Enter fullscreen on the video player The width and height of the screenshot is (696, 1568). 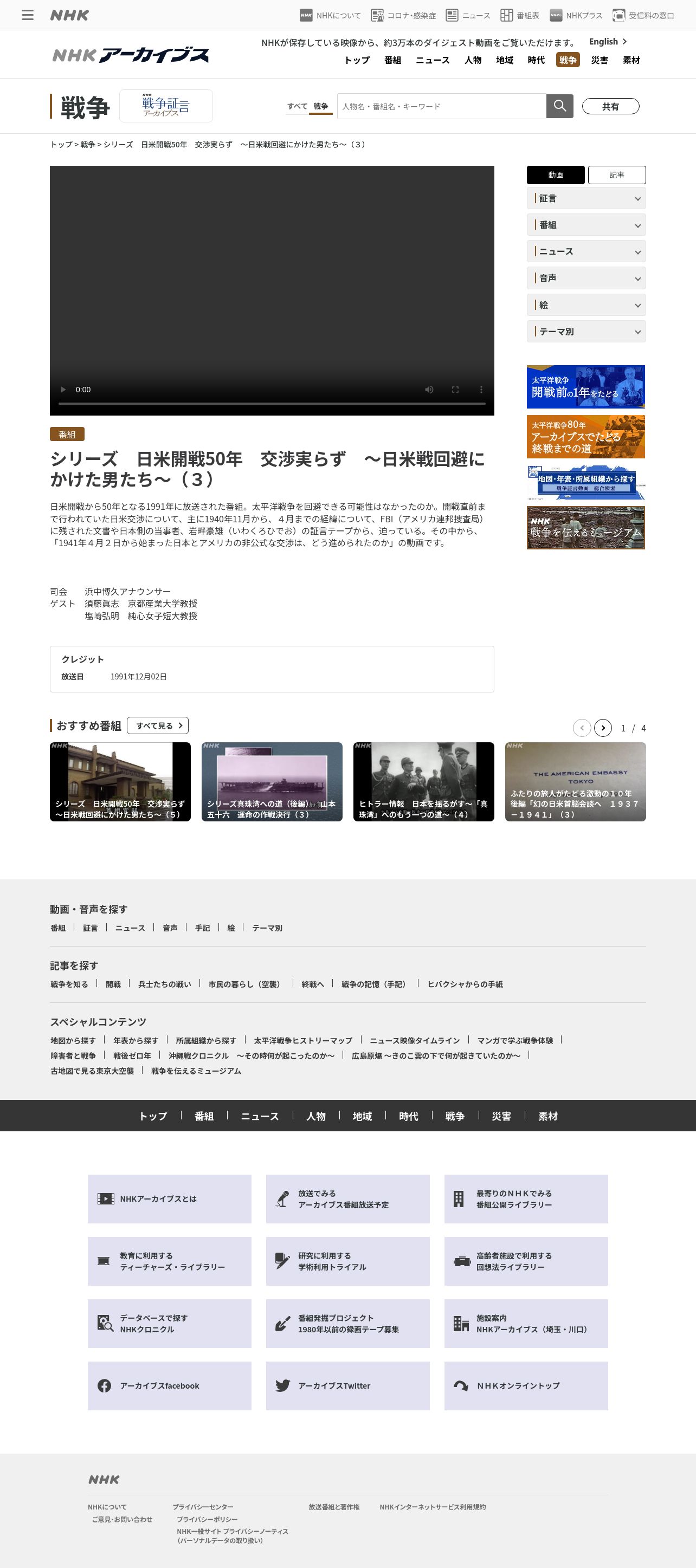click(x=455, y=390)
